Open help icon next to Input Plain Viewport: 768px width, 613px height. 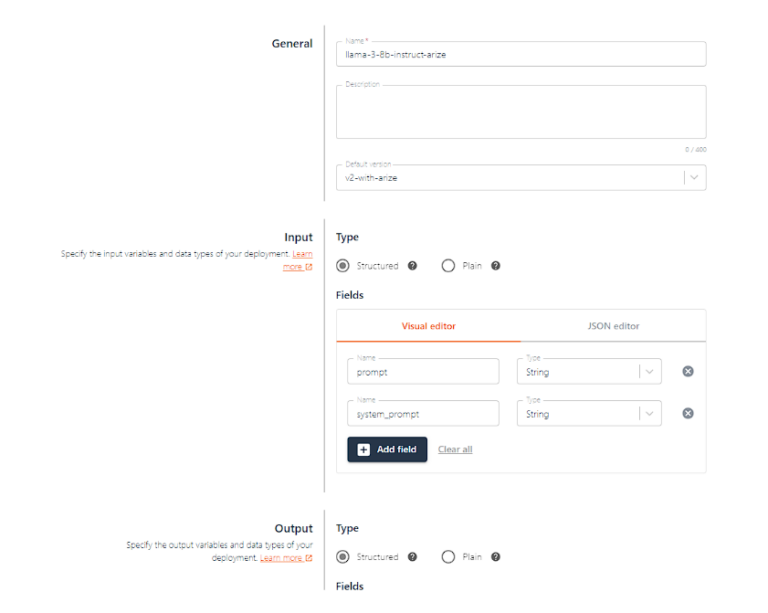[x=496, y=266]
